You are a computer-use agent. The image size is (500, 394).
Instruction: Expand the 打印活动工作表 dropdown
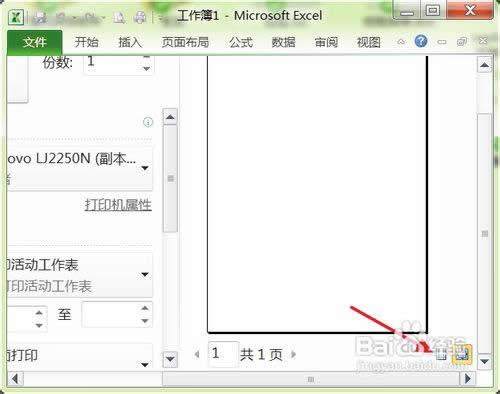(79, 275)
